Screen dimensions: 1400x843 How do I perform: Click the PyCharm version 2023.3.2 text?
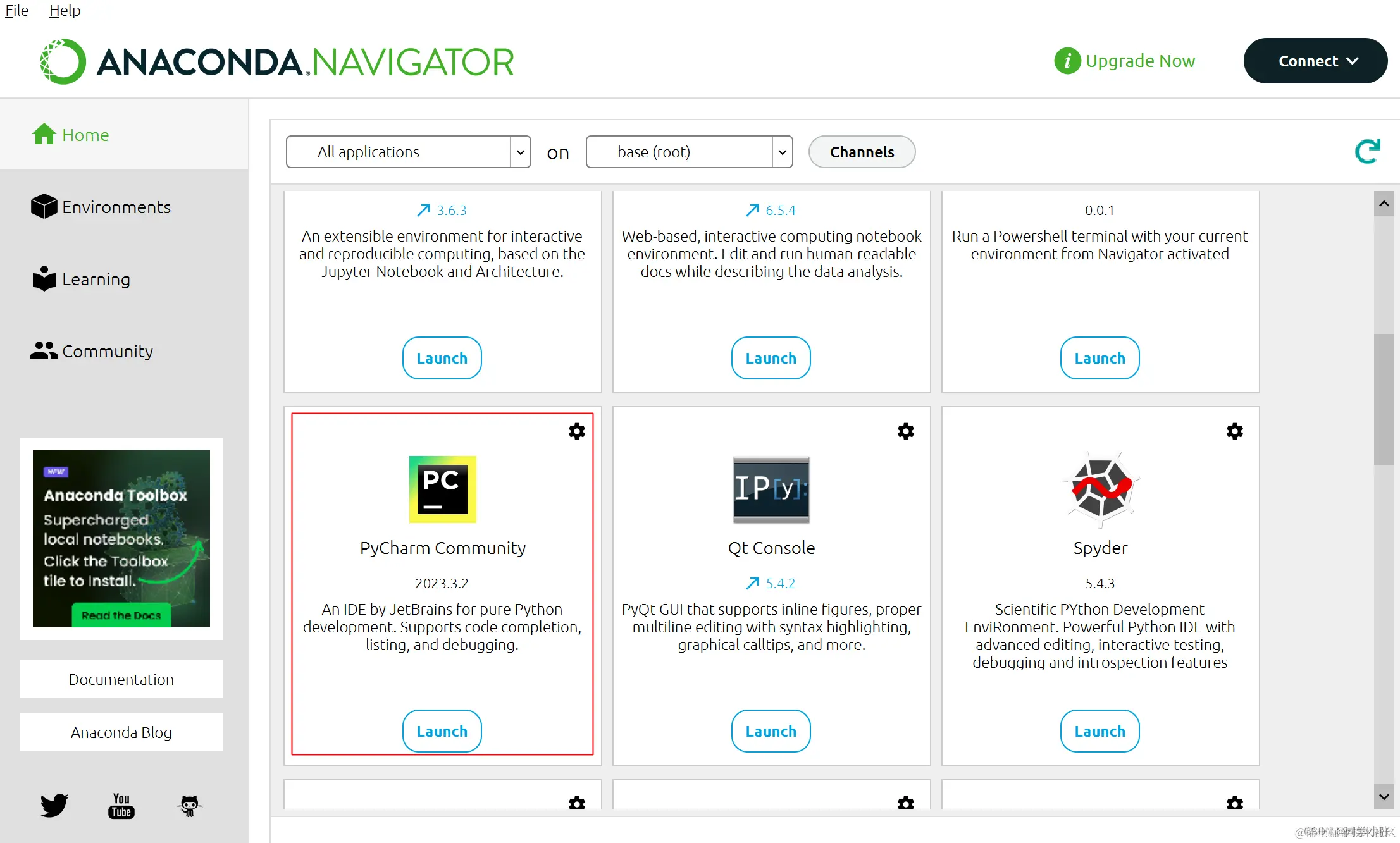[442, 582]
